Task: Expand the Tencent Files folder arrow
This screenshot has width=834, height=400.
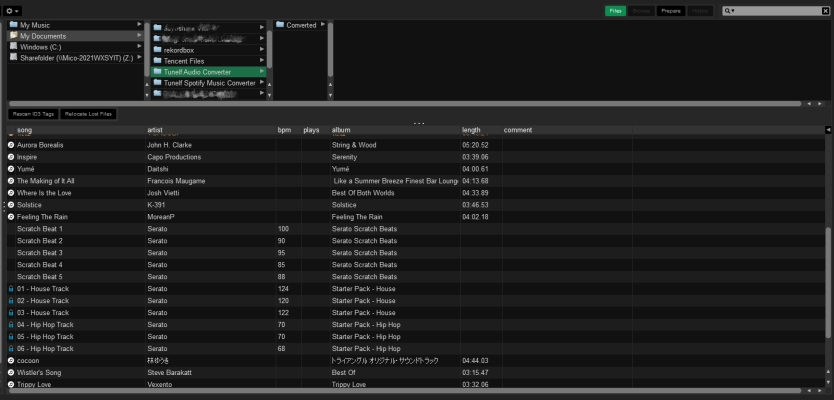Action: click(262, 61)
